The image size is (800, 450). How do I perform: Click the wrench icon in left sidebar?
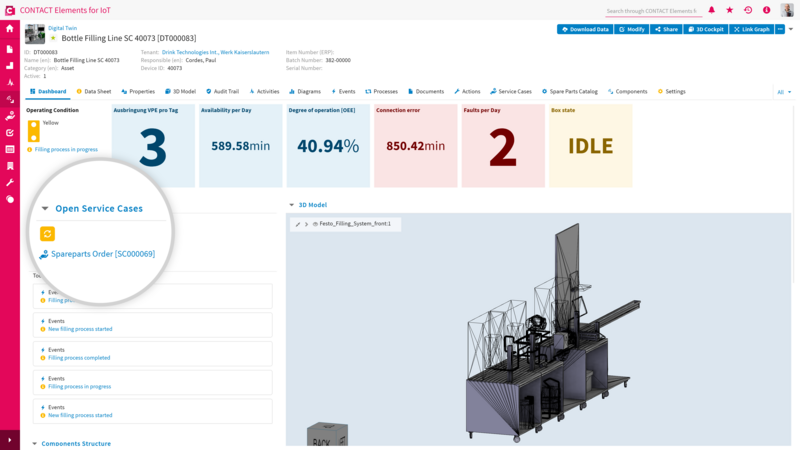point(10,183)
